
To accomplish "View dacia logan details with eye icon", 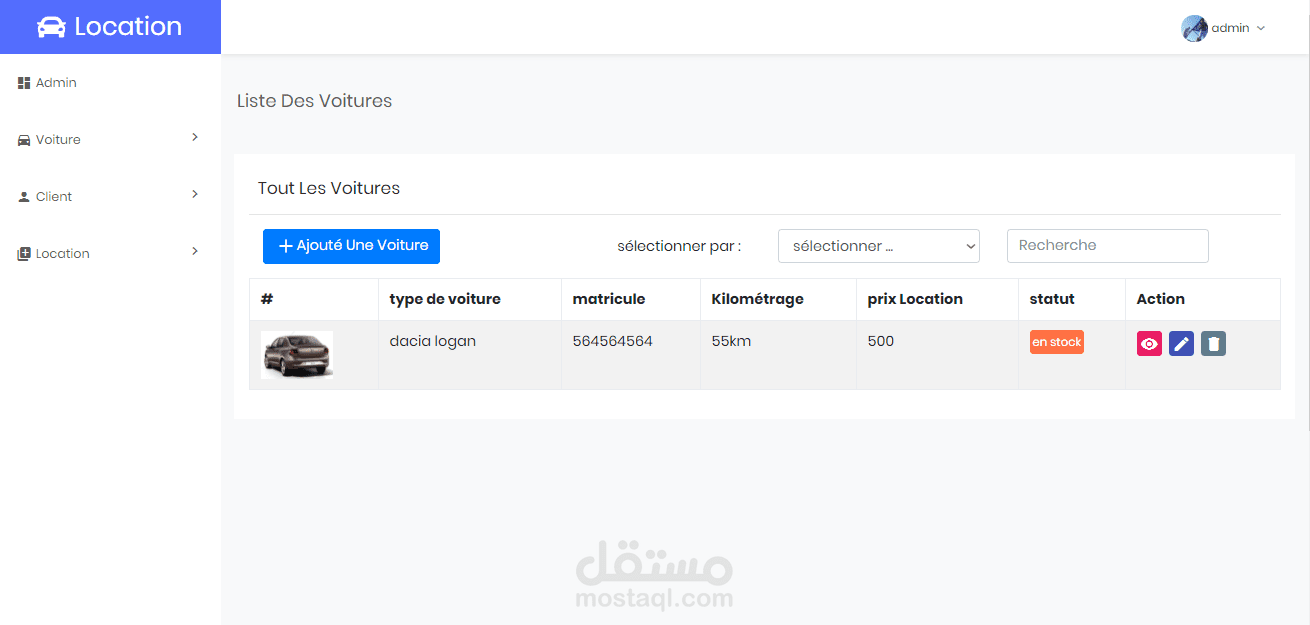I will 1149,344.
